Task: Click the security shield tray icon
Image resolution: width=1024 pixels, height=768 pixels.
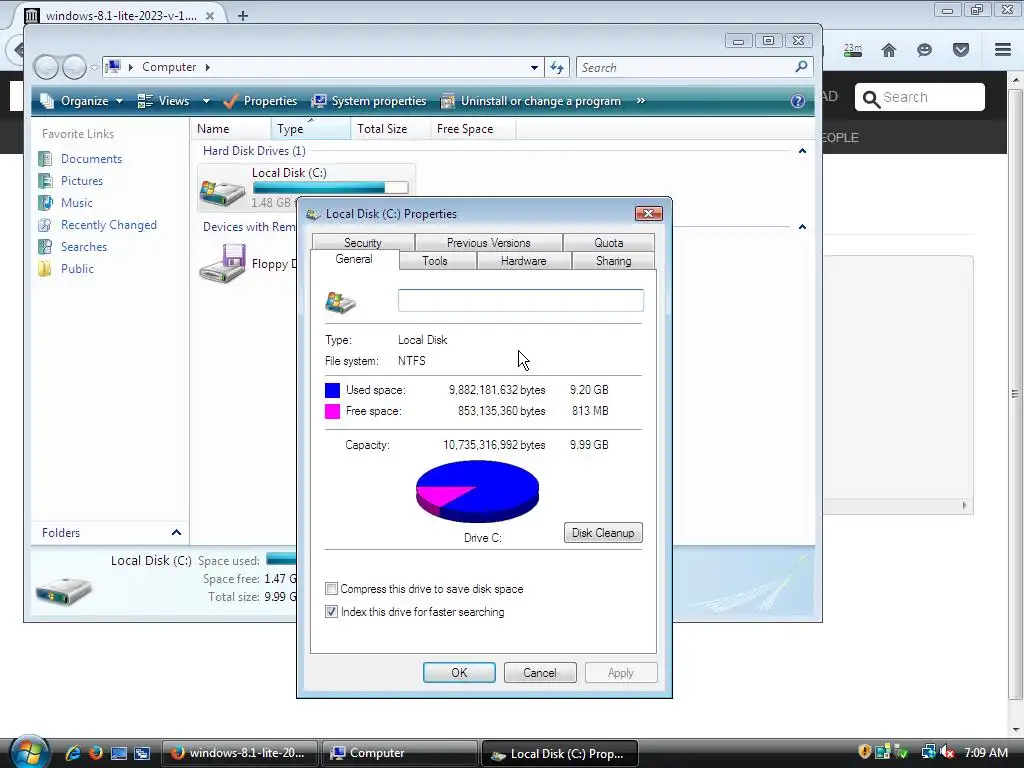Action: (x=865, y=752)
